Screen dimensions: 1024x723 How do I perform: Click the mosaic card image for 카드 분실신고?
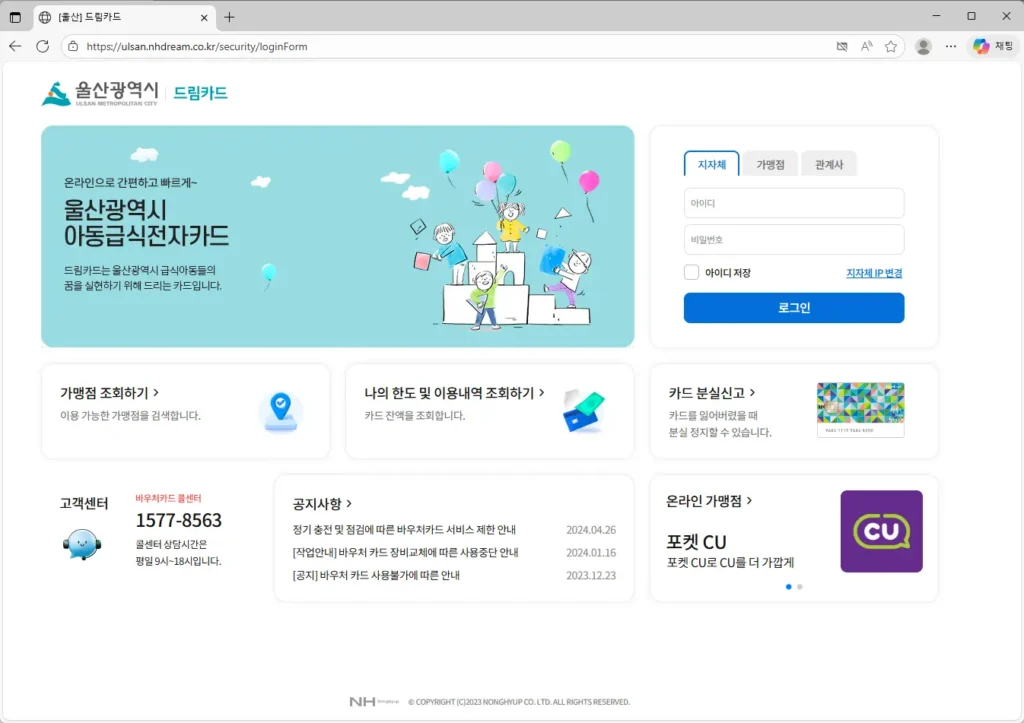[x=861, y=409]
